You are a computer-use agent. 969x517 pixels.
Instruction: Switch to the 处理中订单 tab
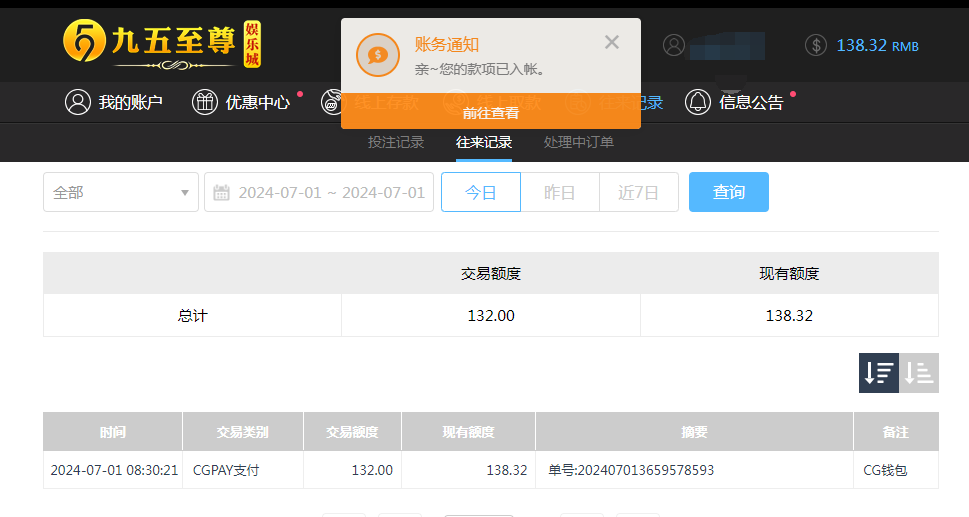pyautogui.click(x=579, y=142)
